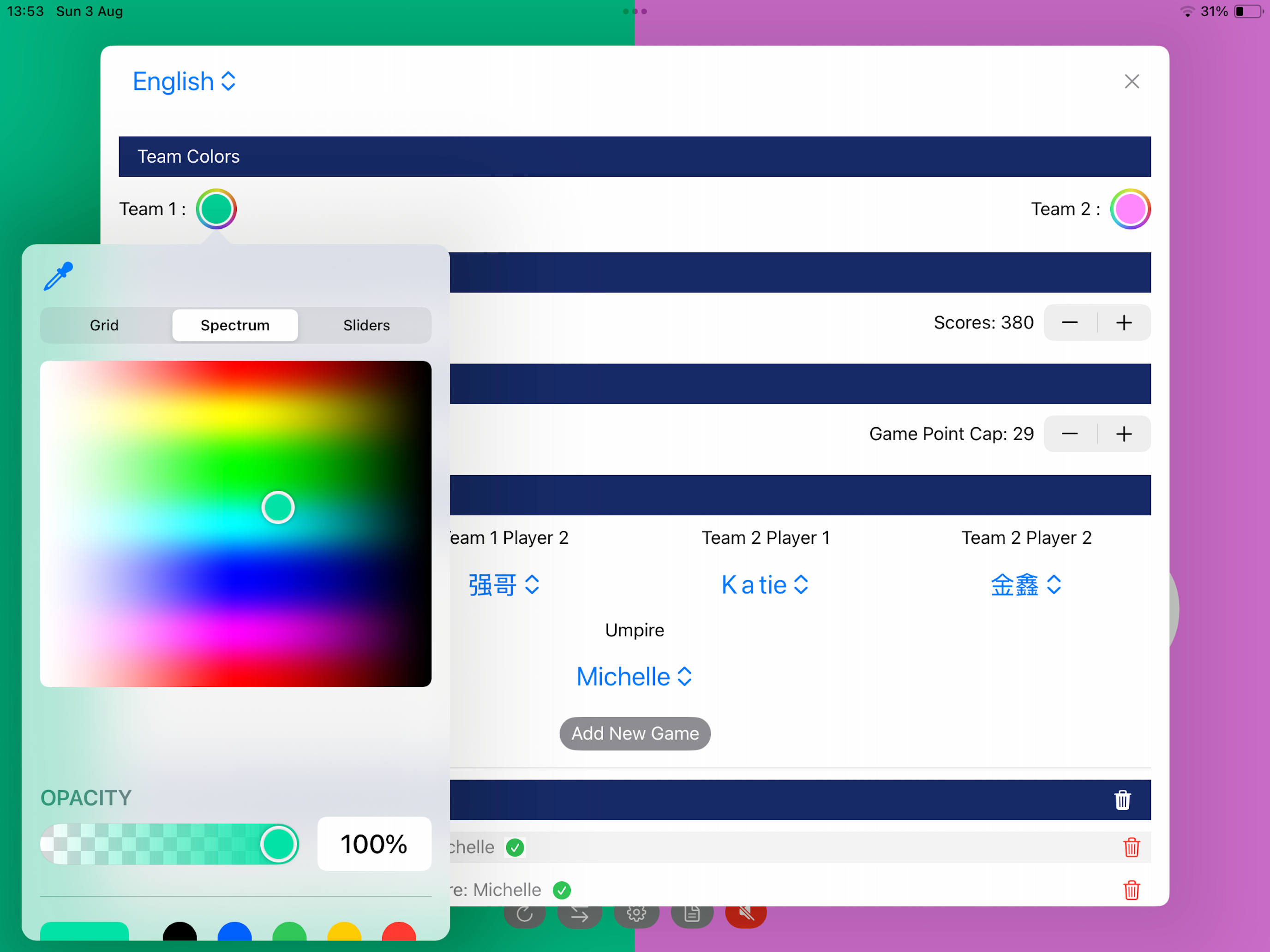Tap the battery indicator in status bar

coord(1249,12)
